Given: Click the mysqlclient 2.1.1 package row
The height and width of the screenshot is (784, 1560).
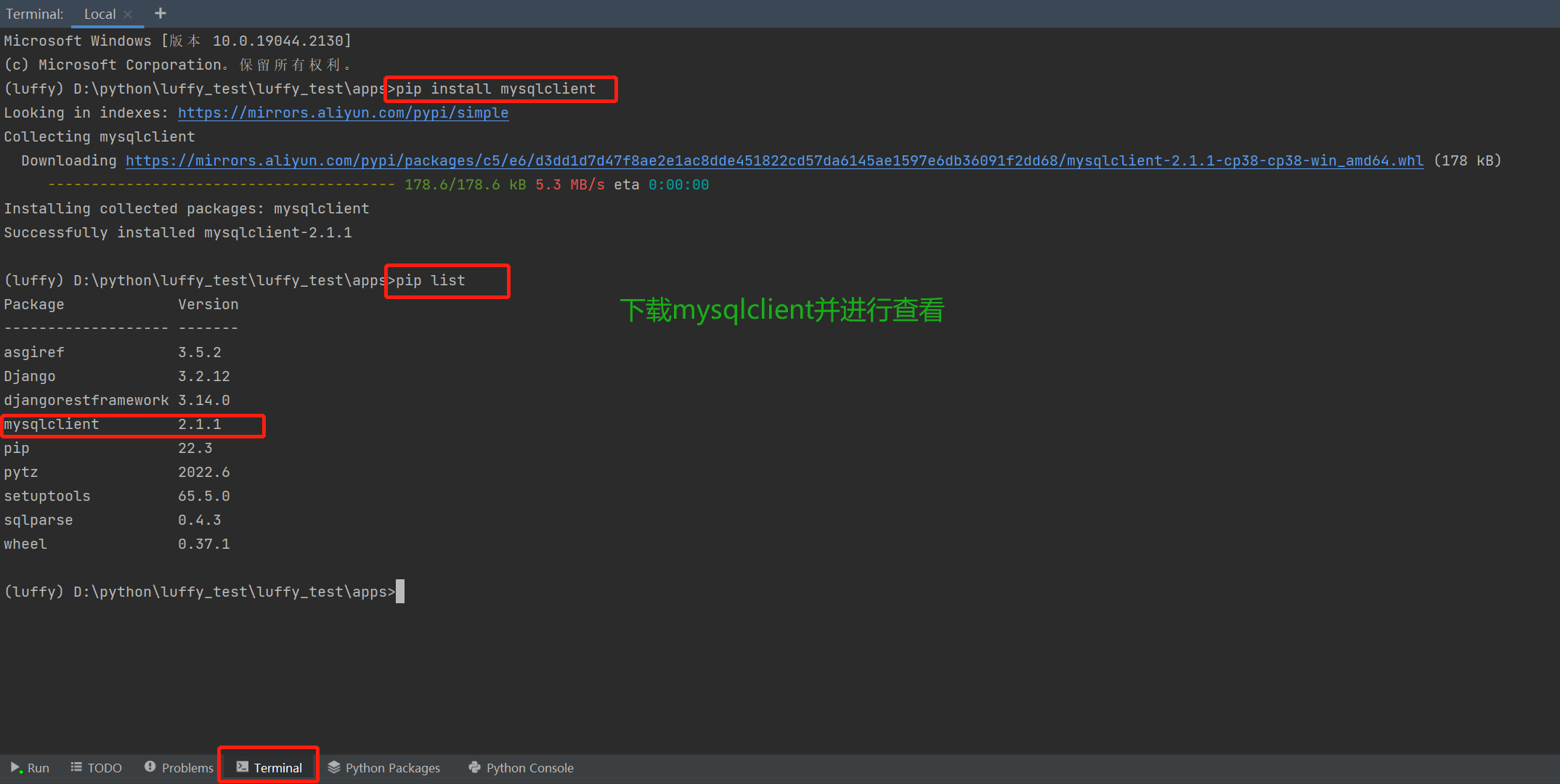Looking at the screenshot, I should click(113, 424).
